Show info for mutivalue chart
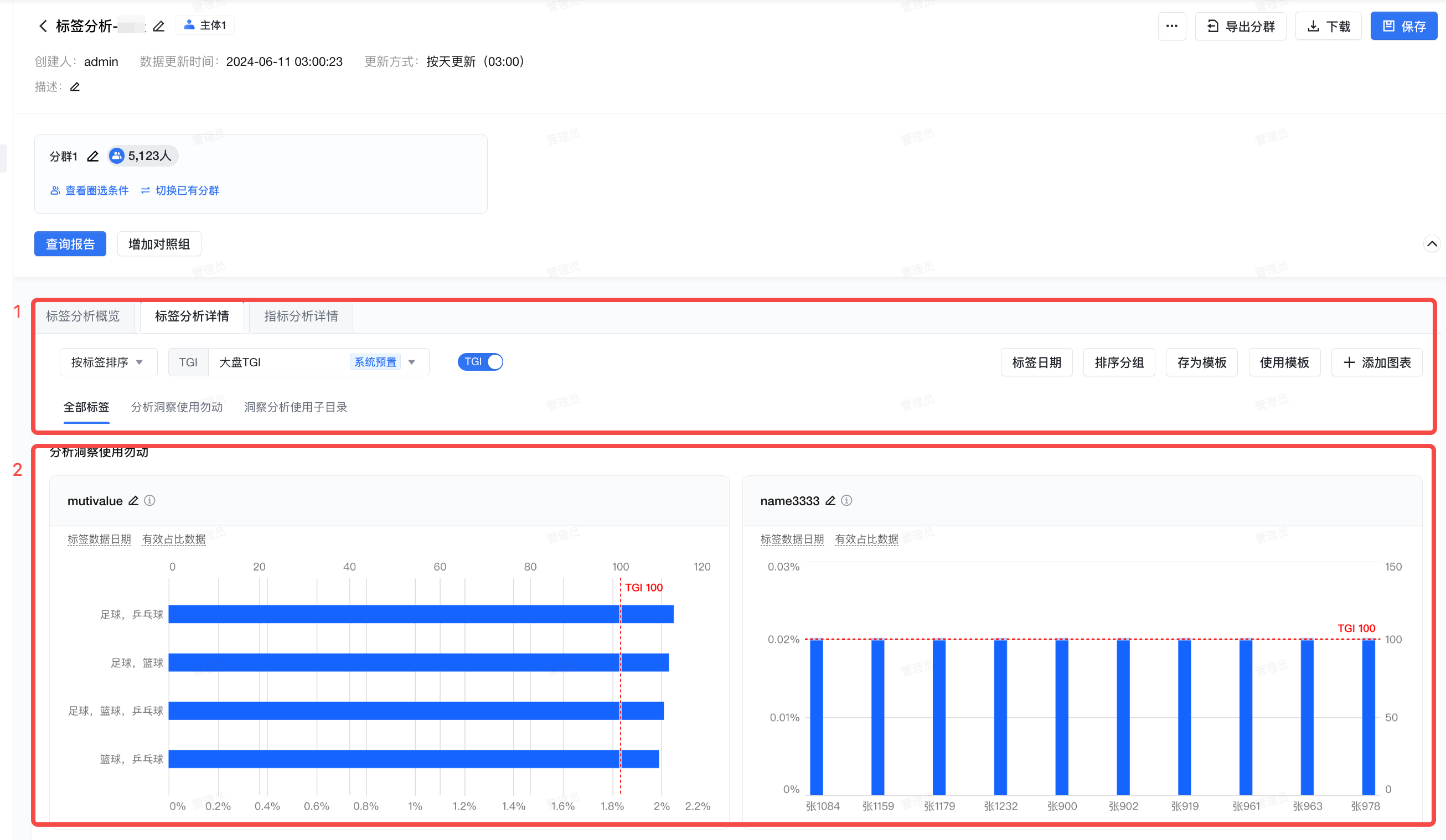This screenshot has height=840, width=1446. point(150,501)
